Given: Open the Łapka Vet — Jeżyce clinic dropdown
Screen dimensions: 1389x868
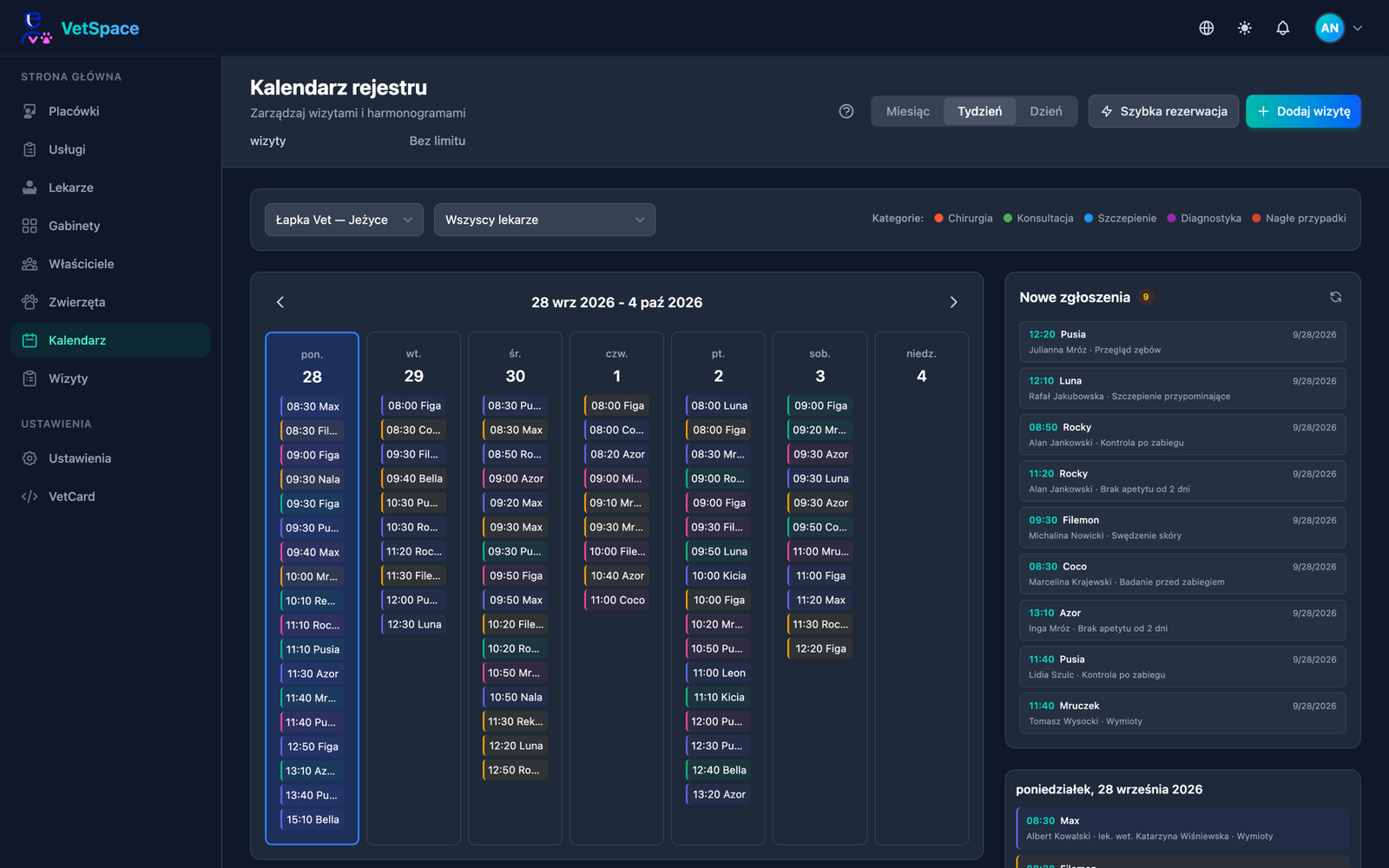Looking at the screenshot, I should (344, 220).
